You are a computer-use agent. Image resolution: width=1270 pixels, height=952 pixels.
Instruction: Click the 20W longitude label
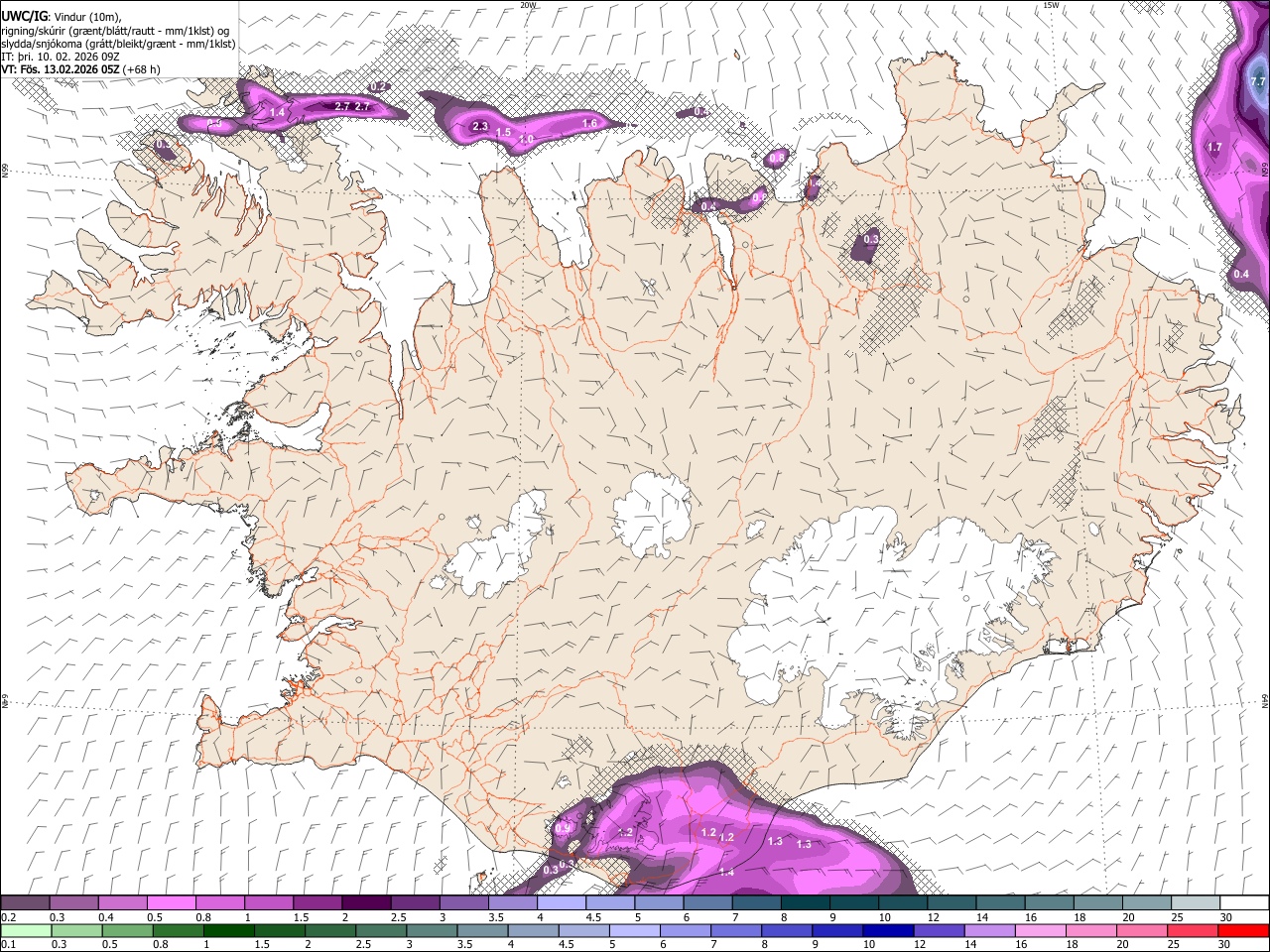click(528, 5)
